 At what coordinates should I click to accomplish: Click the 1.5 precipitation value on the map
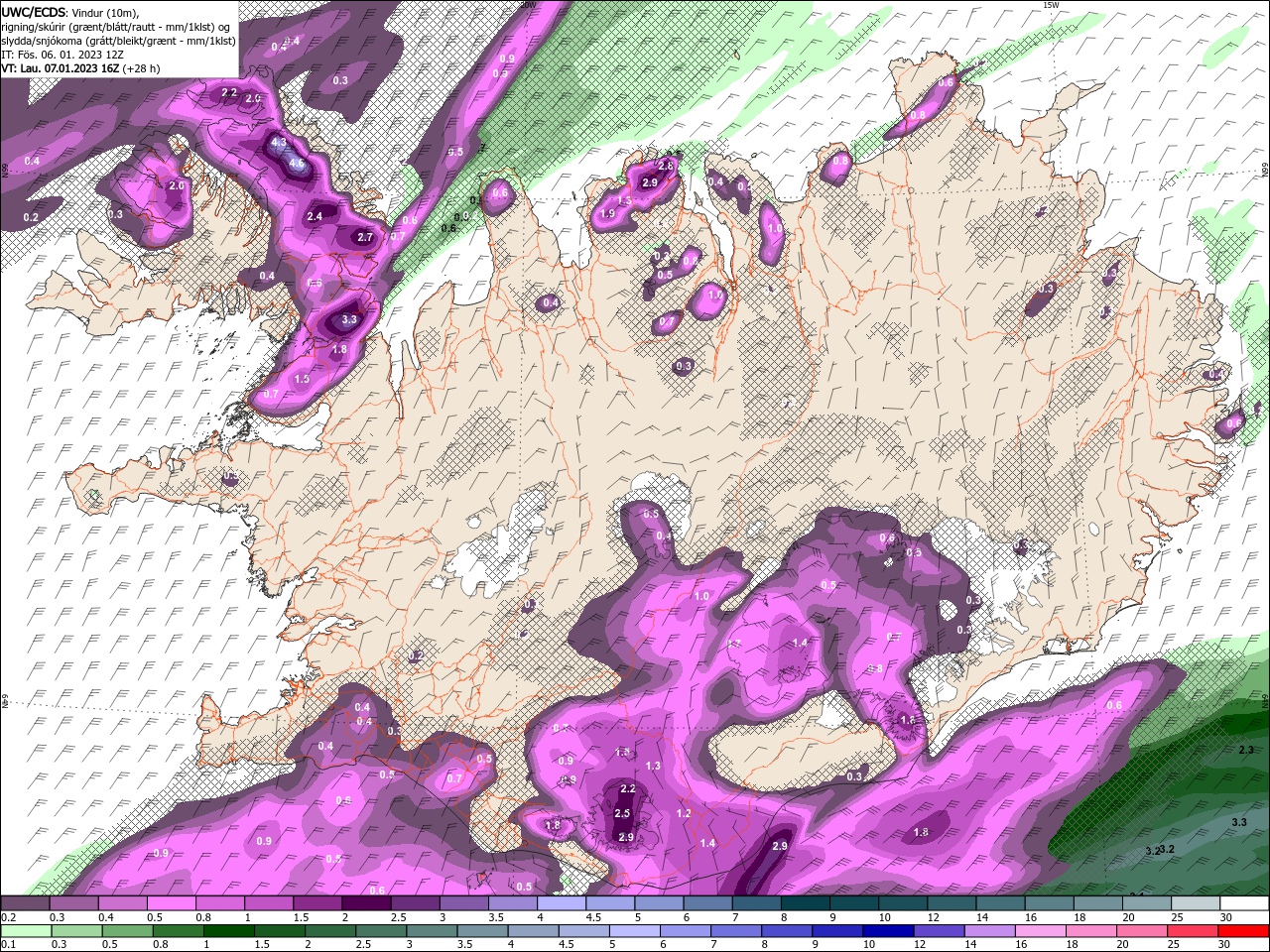(x=302, y=379)
